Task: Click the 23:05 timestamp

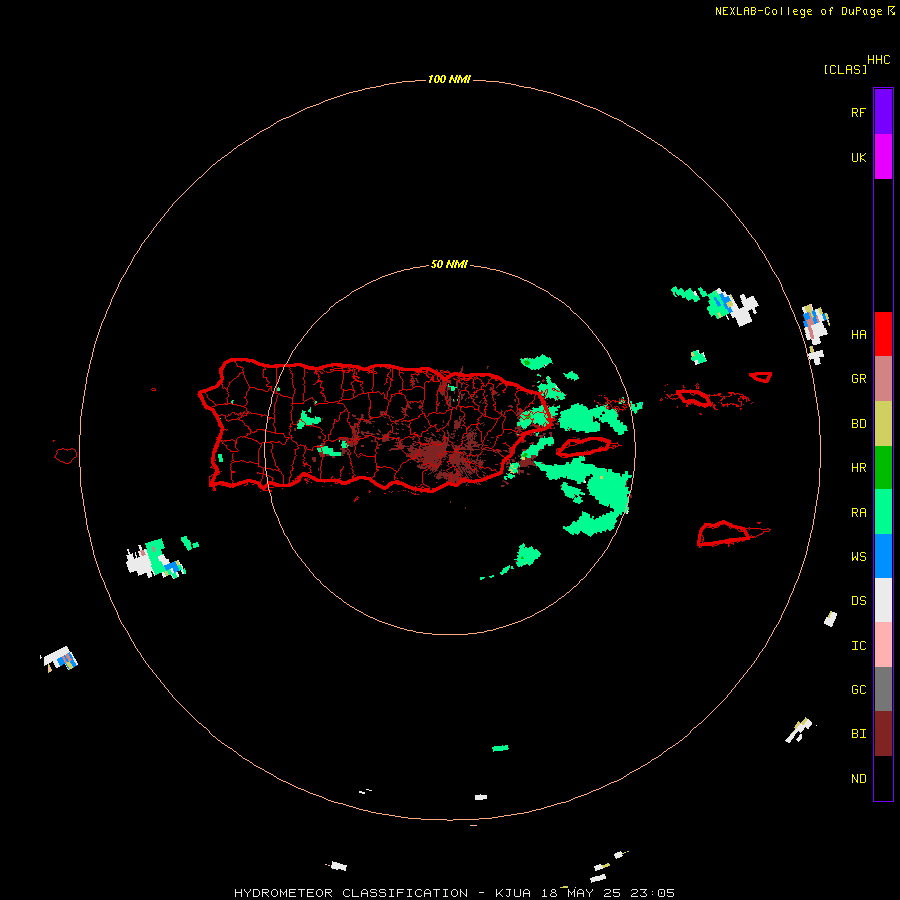Action: coord(652,893)
